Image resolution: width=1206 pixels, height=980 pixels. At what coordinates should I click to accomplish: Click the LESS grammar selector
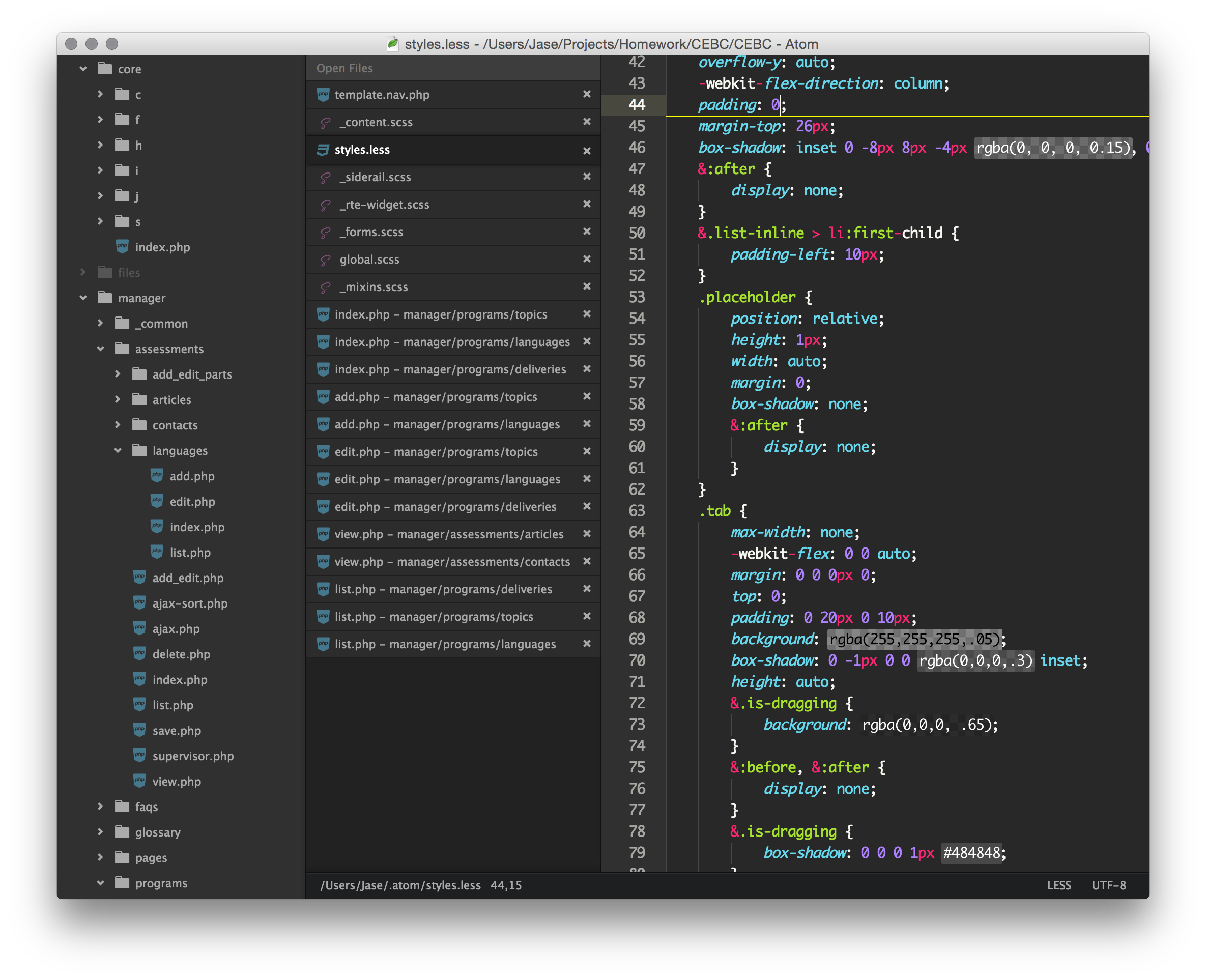pyautogui.click(x=1058, y=885)
